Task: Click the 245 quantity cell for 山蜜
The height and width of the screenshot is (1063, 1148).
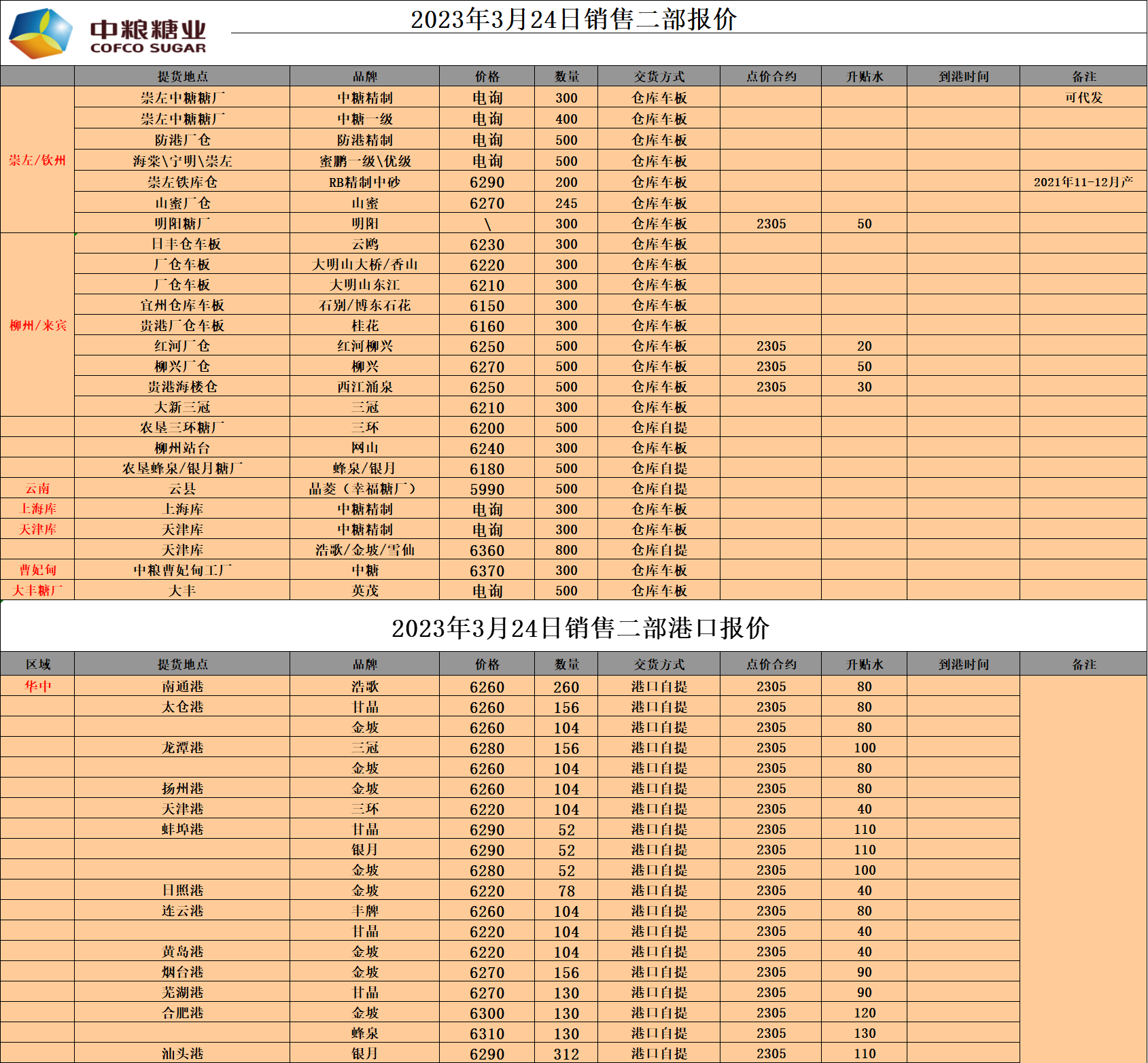Action: pyautogui.click(x=566, y=203)
